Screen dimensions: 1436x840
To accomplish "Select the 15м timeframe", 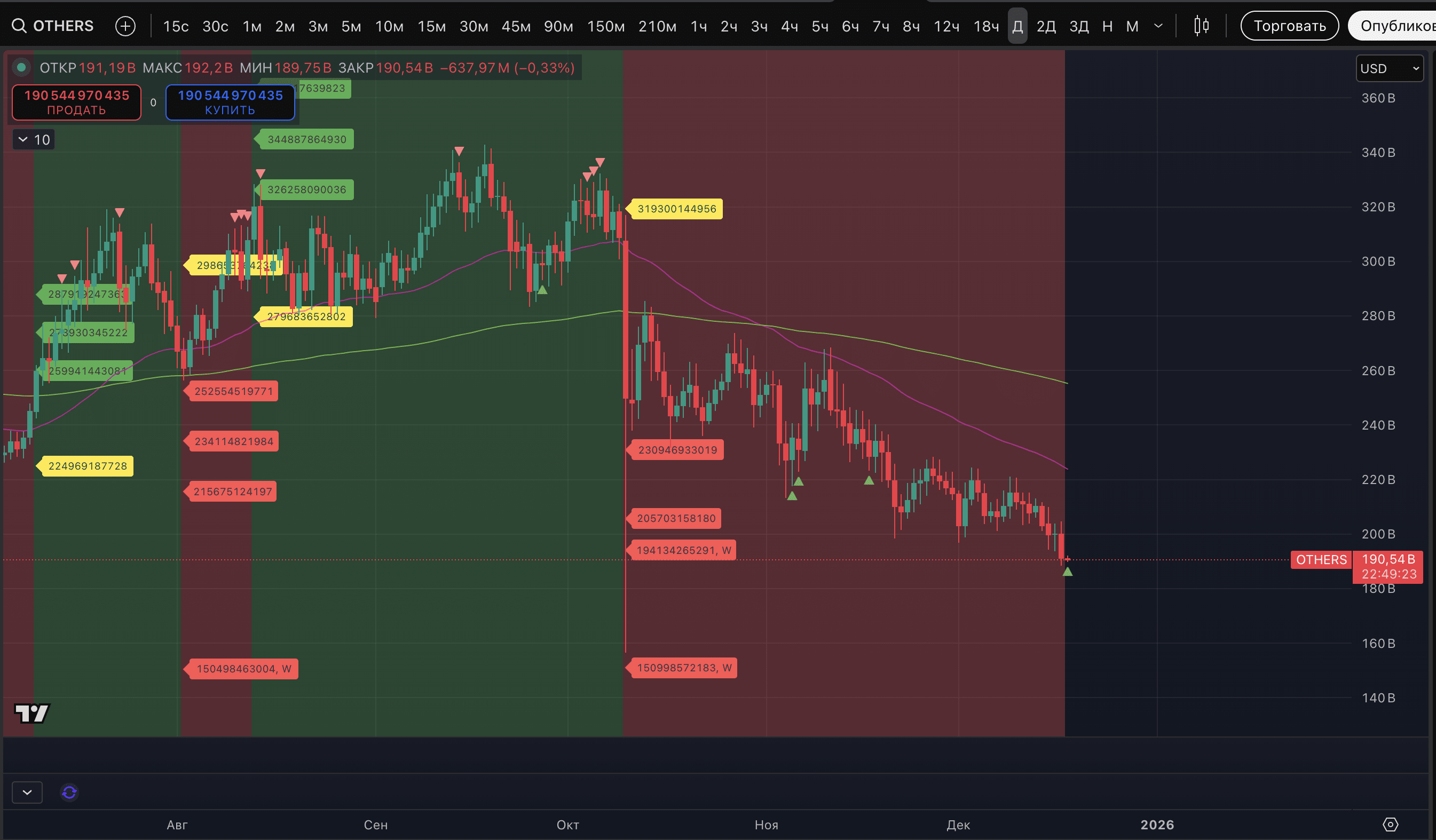I will [x=431, y=26].
